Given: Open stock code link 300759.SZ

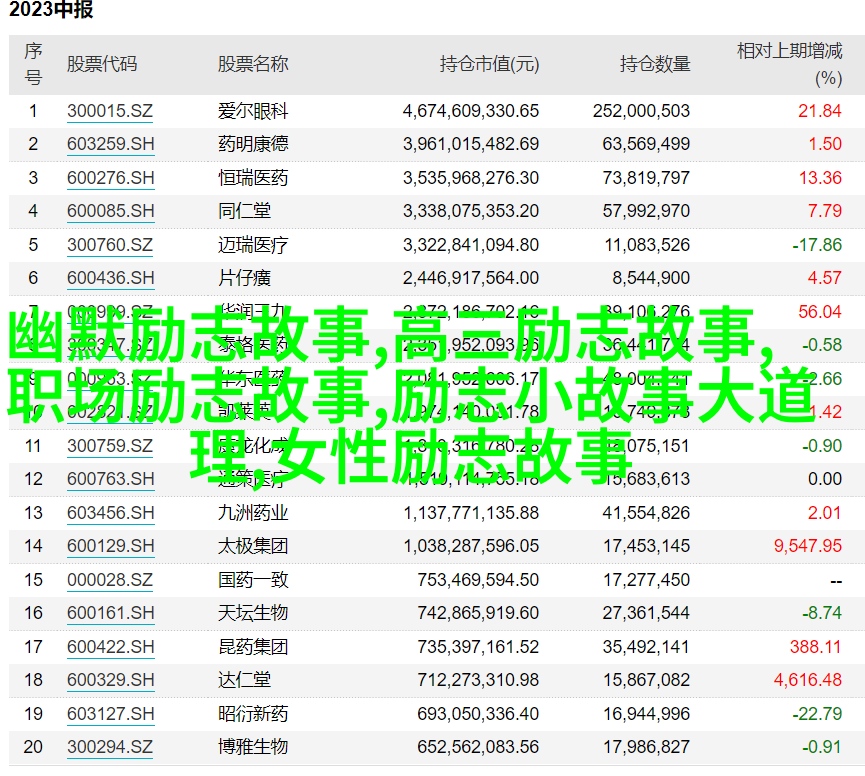Looking at the screenshot, I should 110,446.
